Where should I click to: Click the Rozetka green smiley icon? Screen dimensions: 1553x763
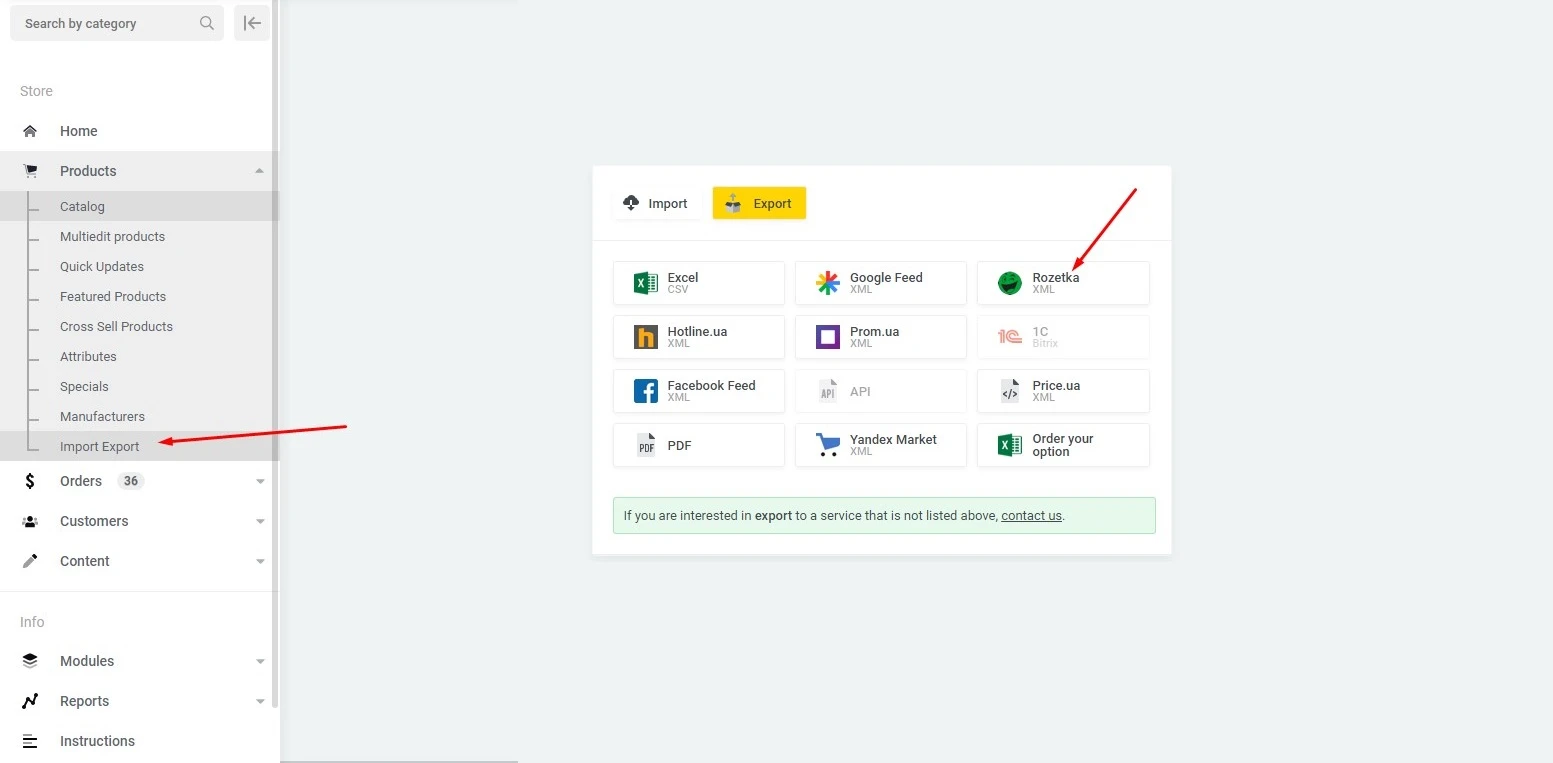pos(1010,283)
